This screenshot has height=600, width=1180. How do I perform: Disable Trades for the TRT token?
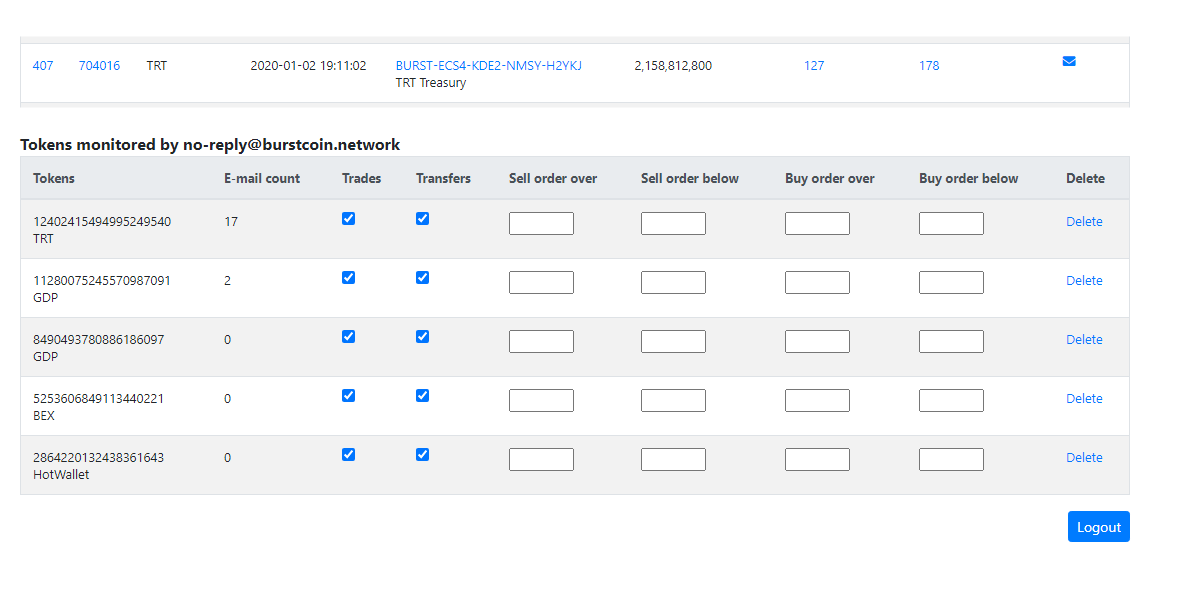pyautogui.click(x=348, y=218)
